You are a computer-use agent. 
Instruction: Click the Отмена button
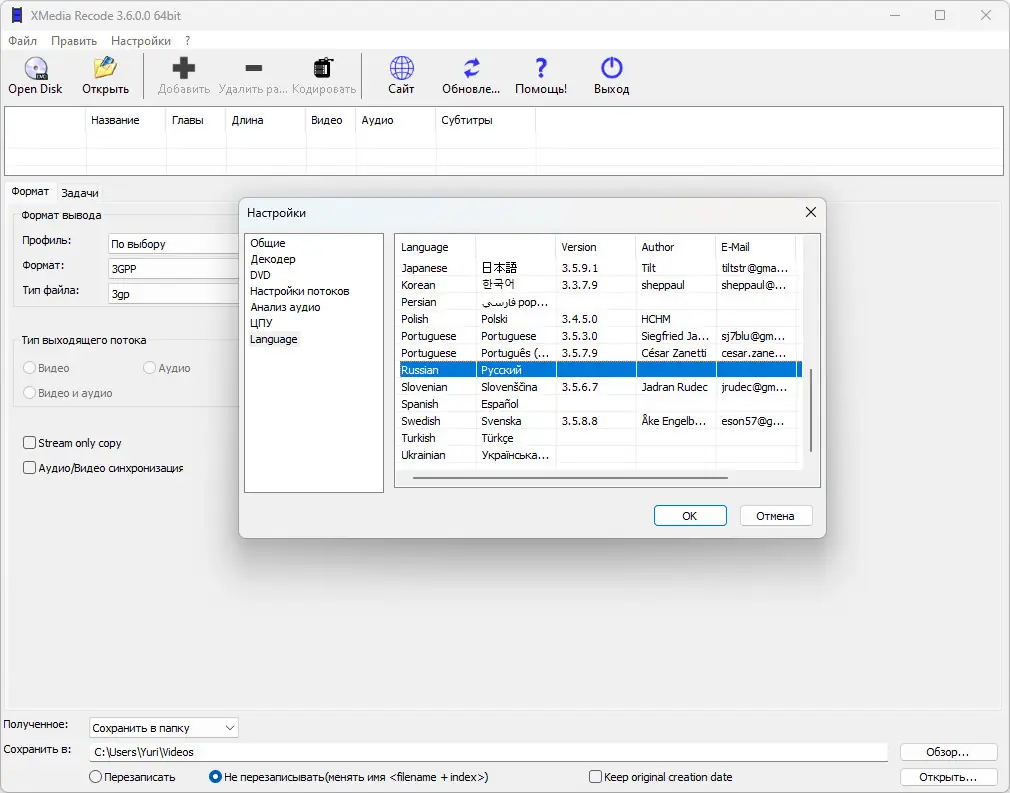[776, 516]
